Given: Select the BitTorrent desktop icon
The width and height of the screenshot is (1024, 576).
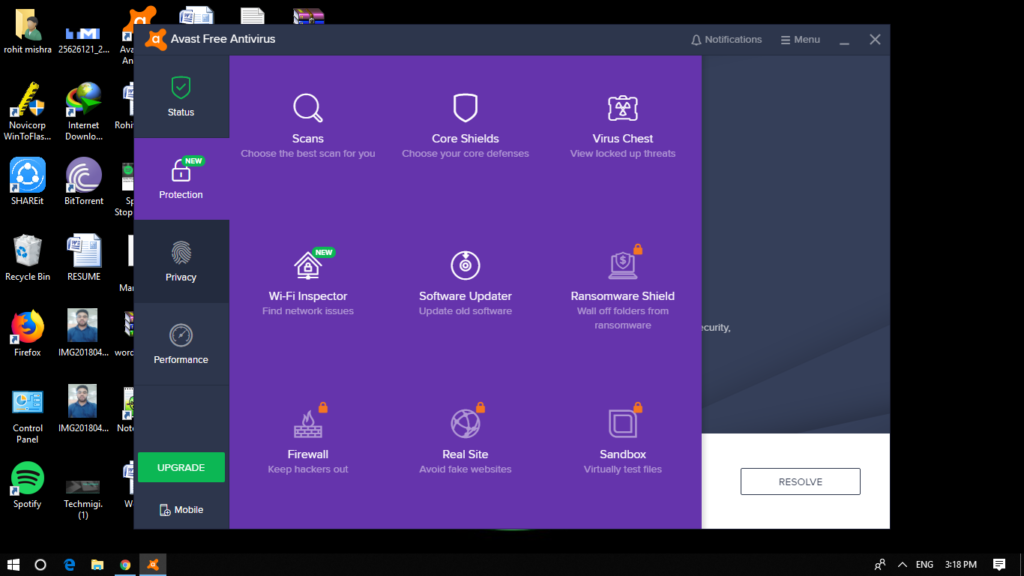Looking at the screenshot, I should 84,182.
